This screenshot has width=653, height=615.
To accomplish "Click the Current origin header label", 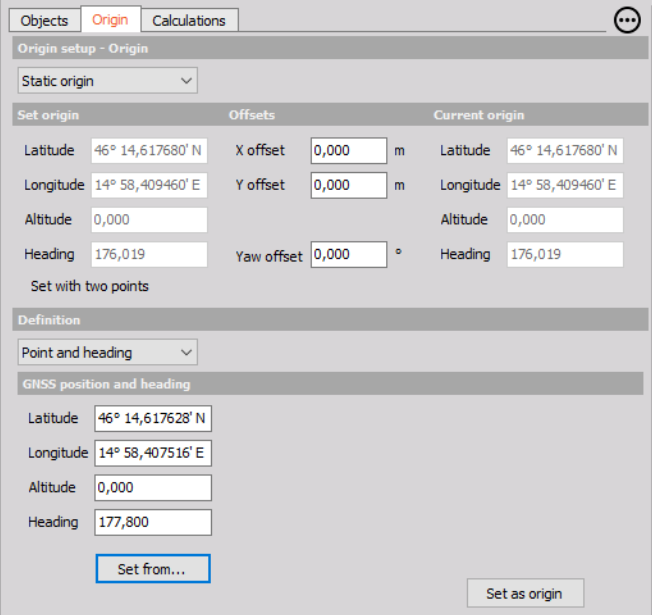I will [x=479, y=115].
